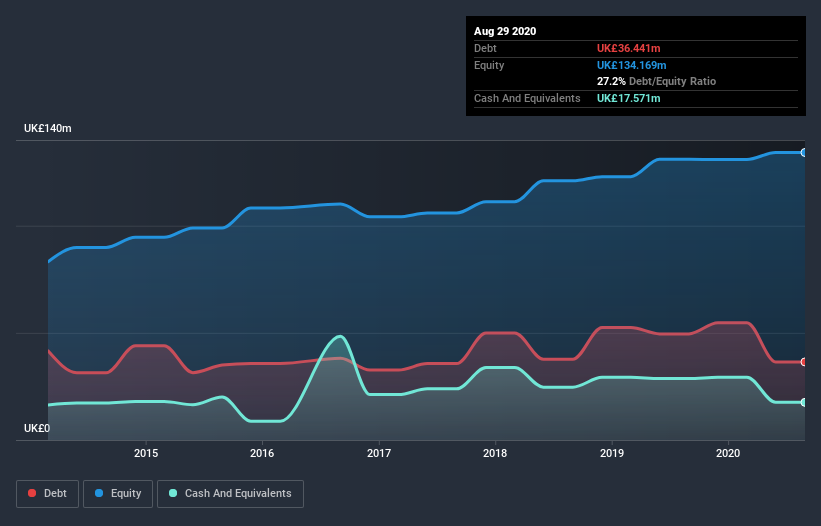Click the 27.2% Debt/Equity Ratio text
Viewport: 821px width, 526px height.
point(656,82)
